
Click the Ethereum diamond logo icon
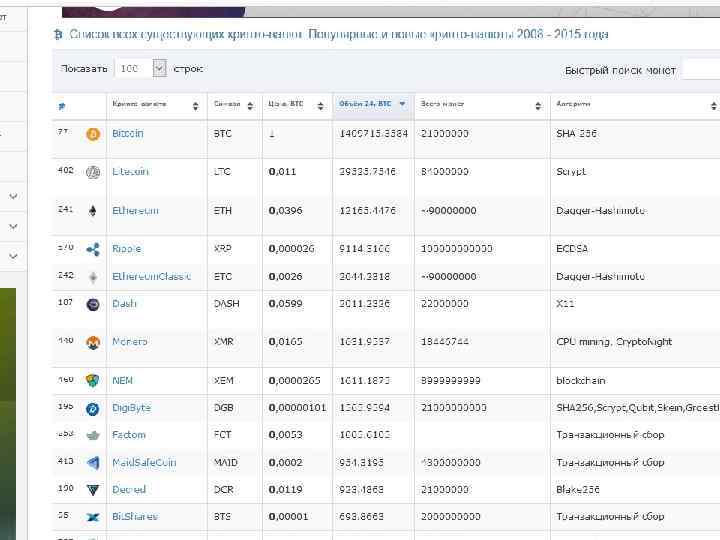93,211
